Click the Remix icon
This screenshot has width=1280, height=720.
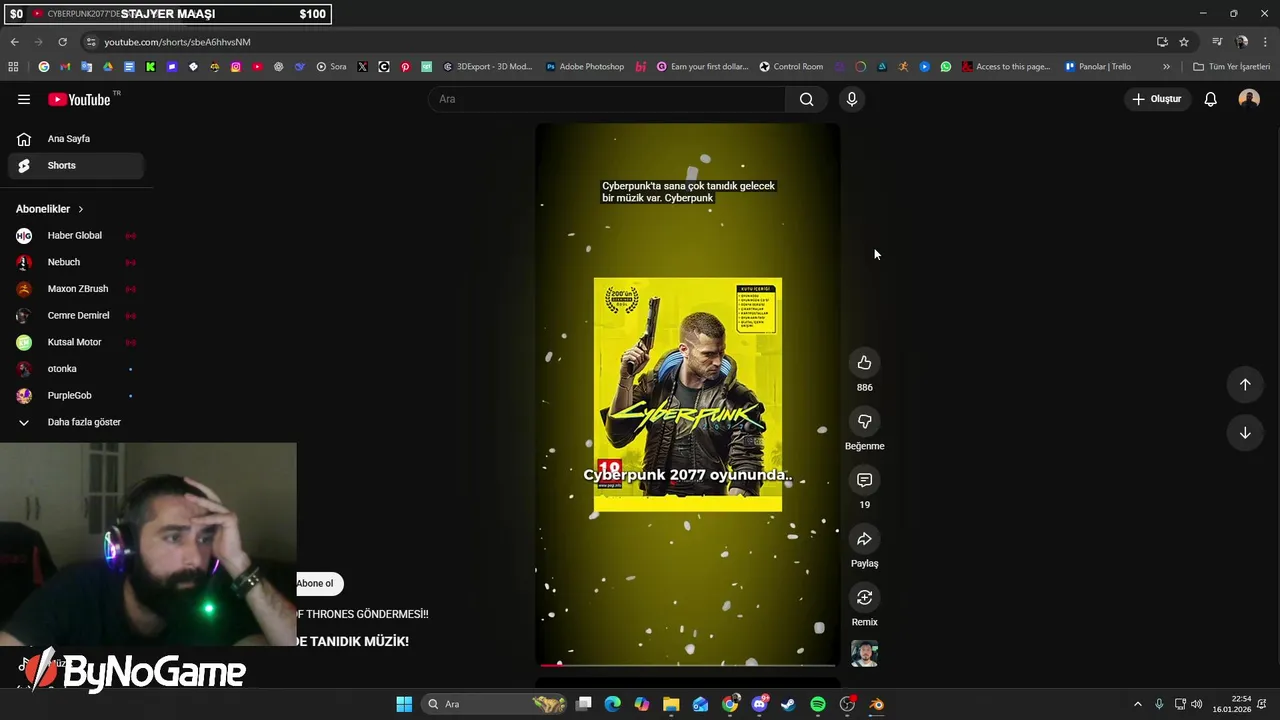(864, 598)
